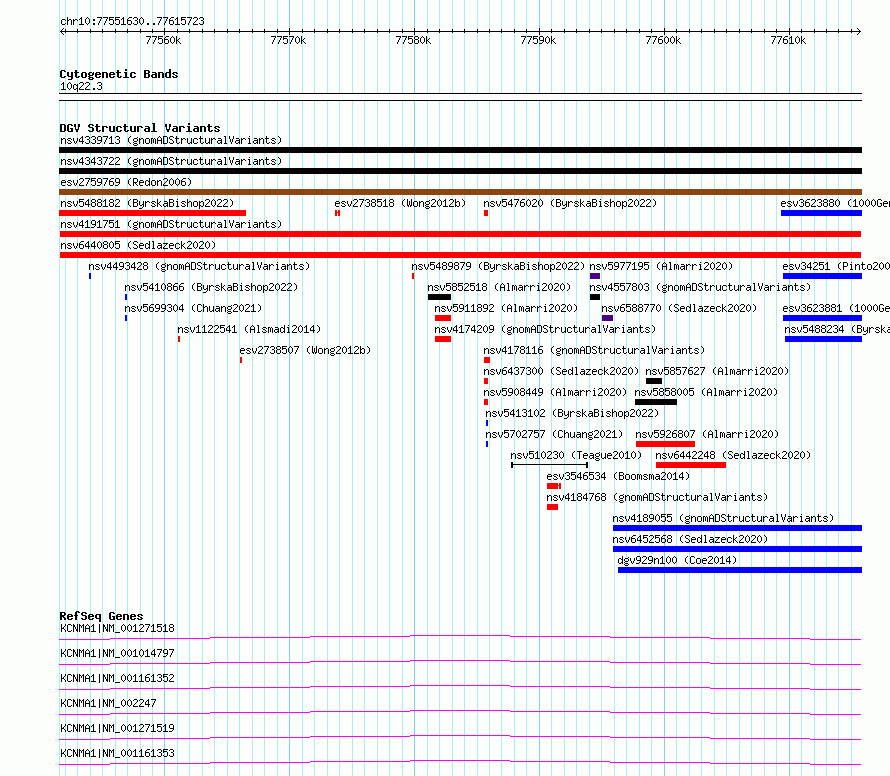The image size is (890, 776).
Task: Select the purple nsv5977195 variant bar
Action: click(x=595, y=276)
